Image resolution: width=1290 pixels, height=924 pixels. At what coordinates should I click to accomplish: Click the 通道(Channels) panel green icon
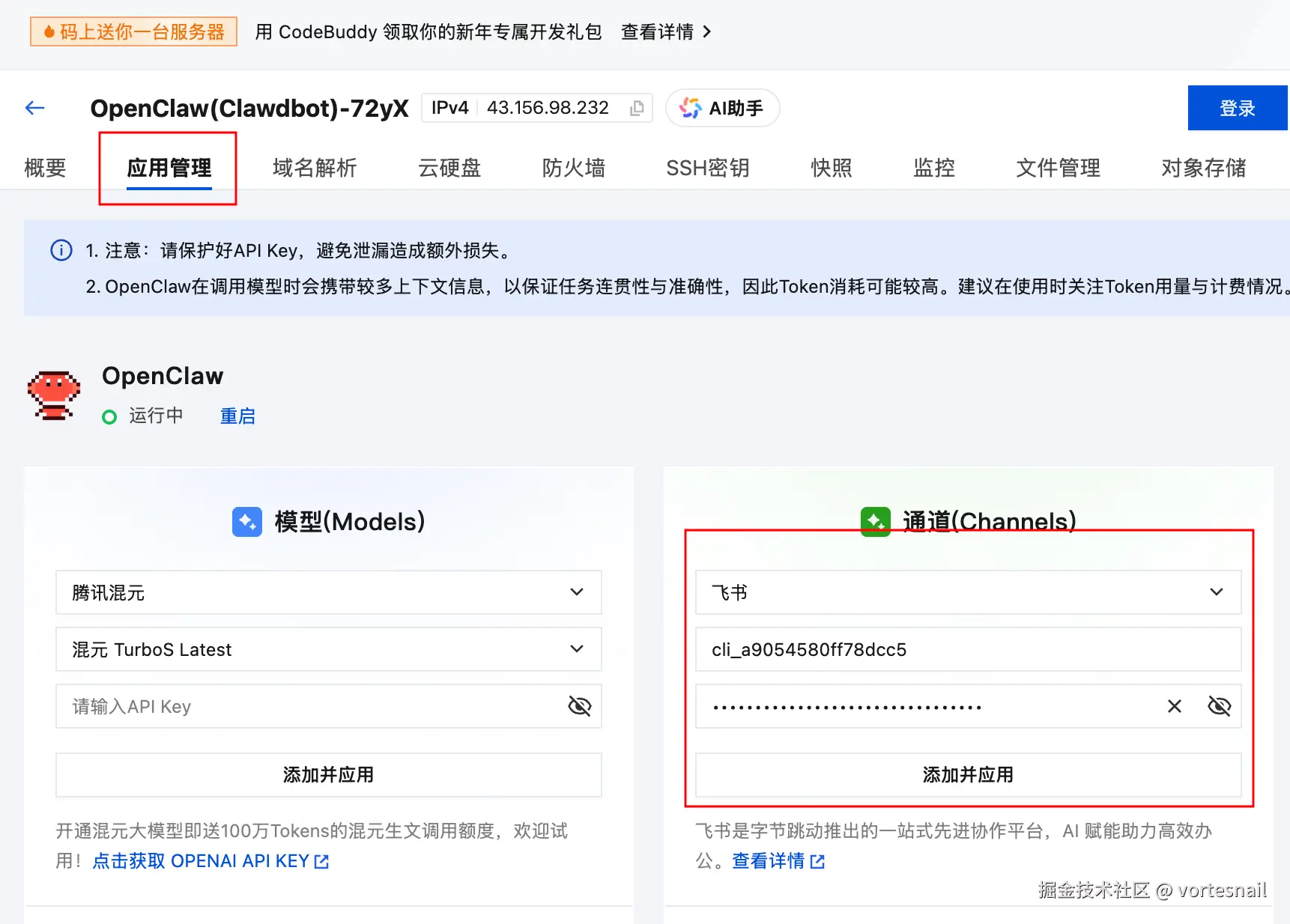(x=875, y=521)
